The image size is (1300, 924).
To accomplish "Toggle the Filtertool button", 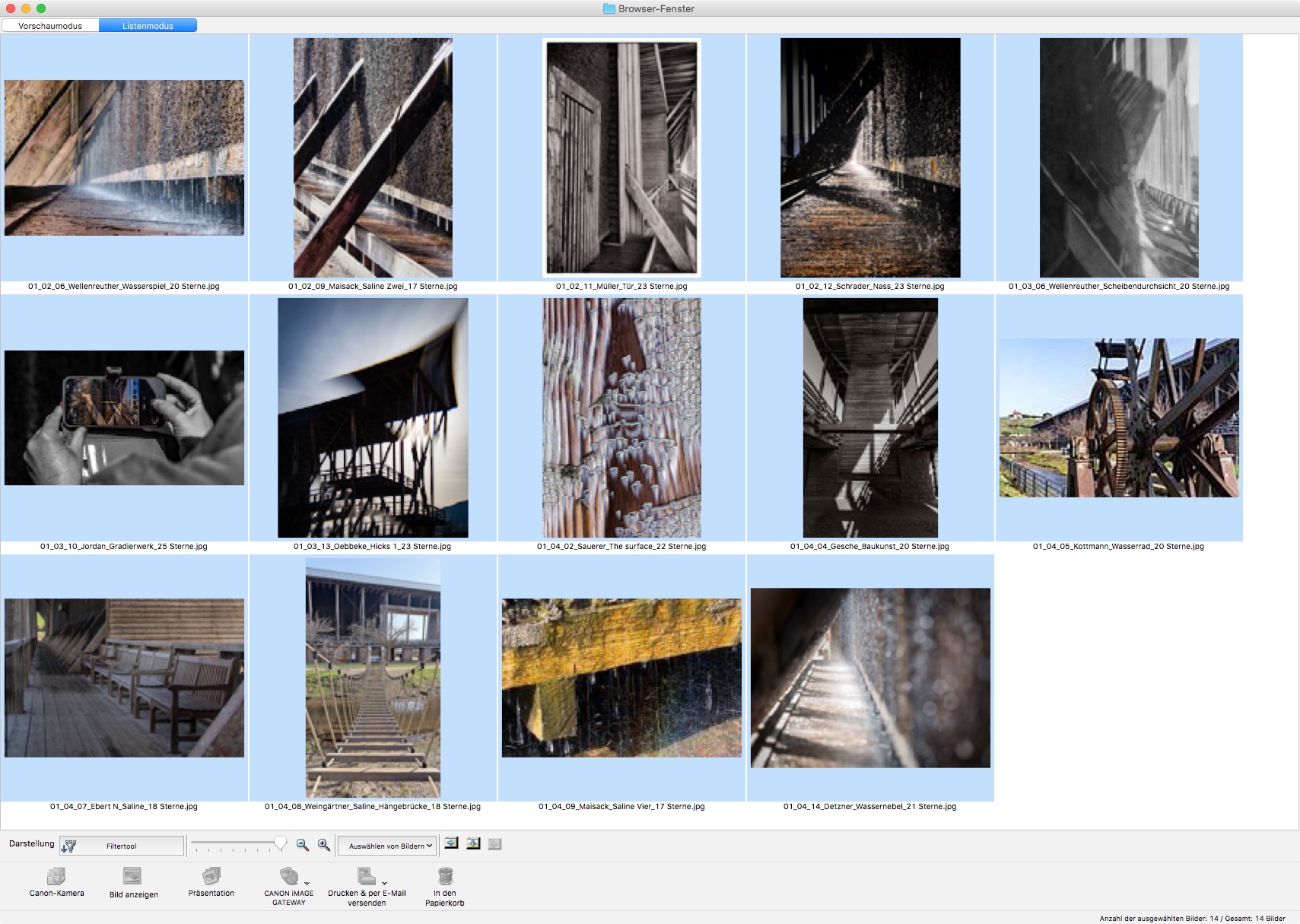I will point(122,846).
